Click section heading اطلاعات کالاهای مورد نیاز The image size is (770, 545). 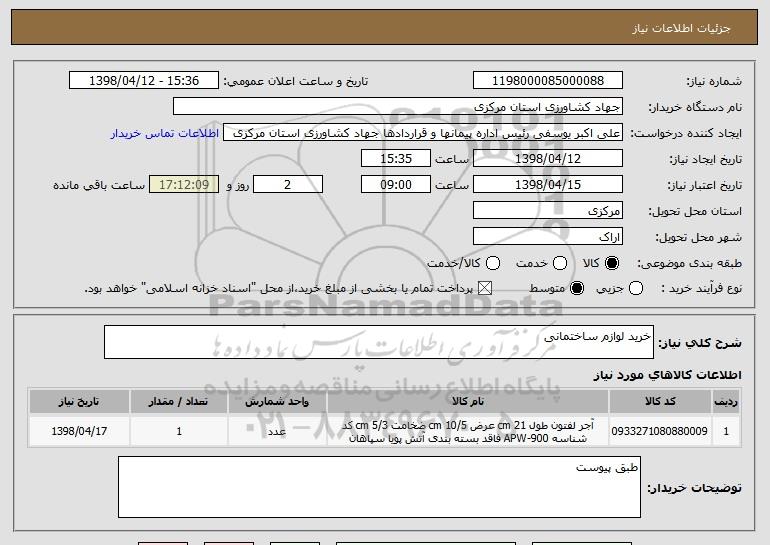[x=667, y=375]
